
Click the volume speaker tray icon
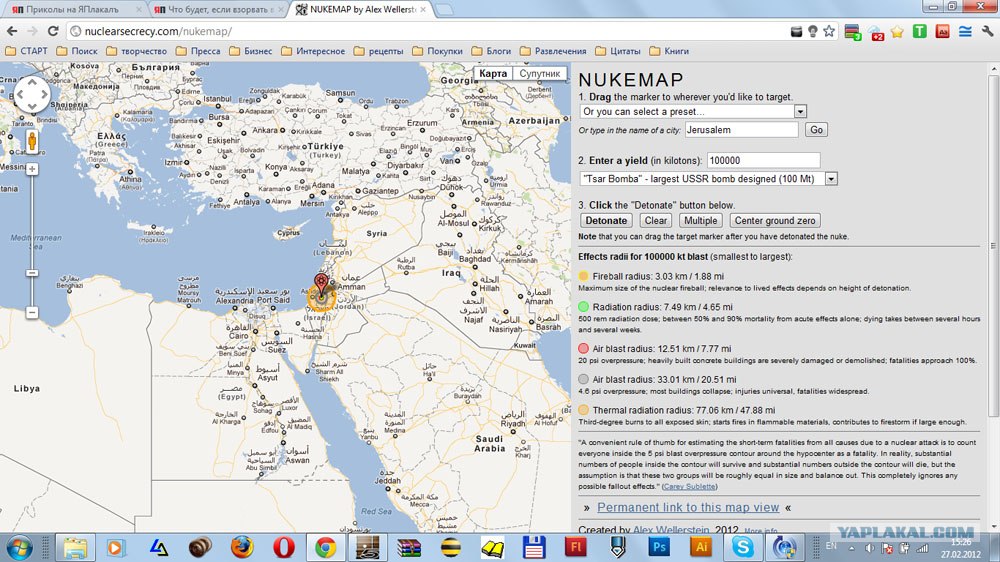869,548
